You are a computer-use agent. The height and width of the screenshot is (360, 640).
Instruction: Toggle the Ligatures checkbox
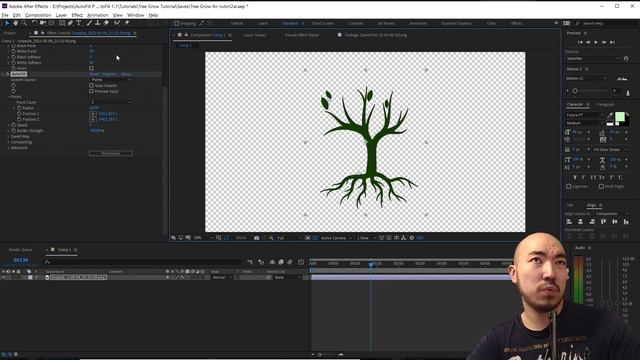point(569,187)
